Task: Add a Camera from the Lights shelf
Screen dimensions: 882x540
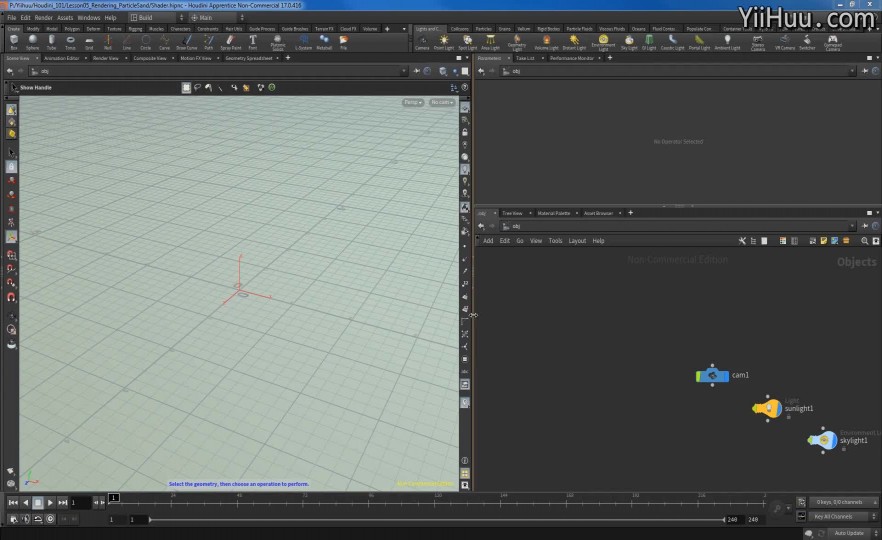Action: [422, 42]
